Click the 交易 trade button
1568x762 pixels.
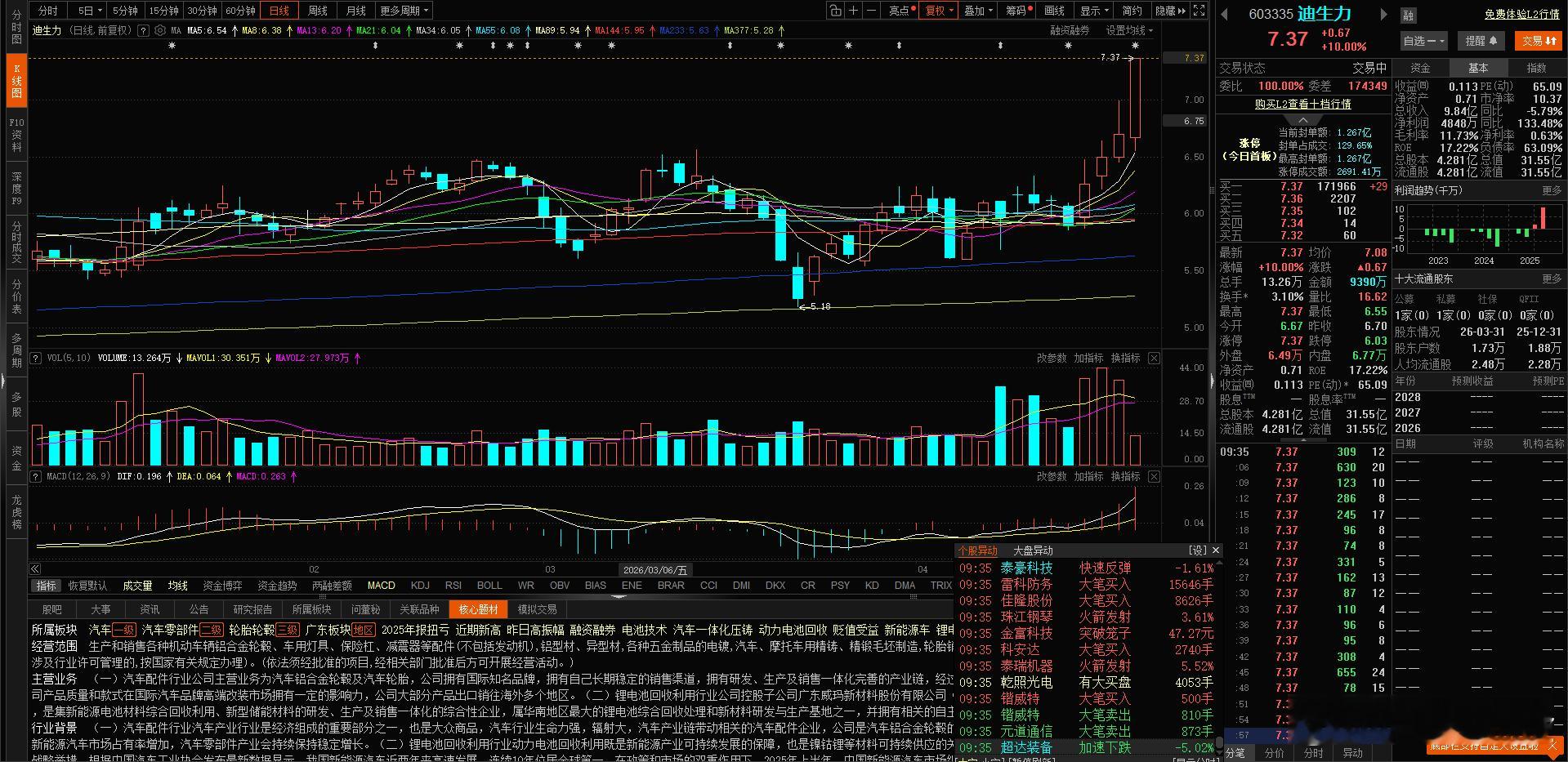click(1537, 40)
